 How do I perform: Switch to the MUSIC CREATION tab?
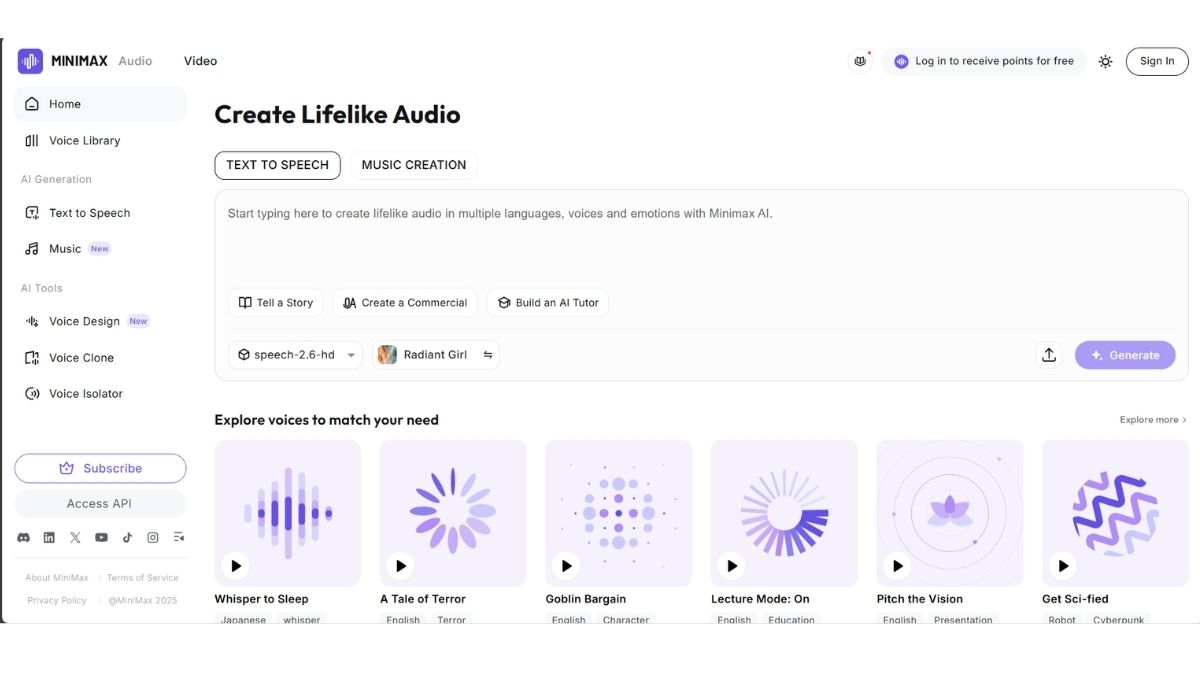(x=414, y=165)
